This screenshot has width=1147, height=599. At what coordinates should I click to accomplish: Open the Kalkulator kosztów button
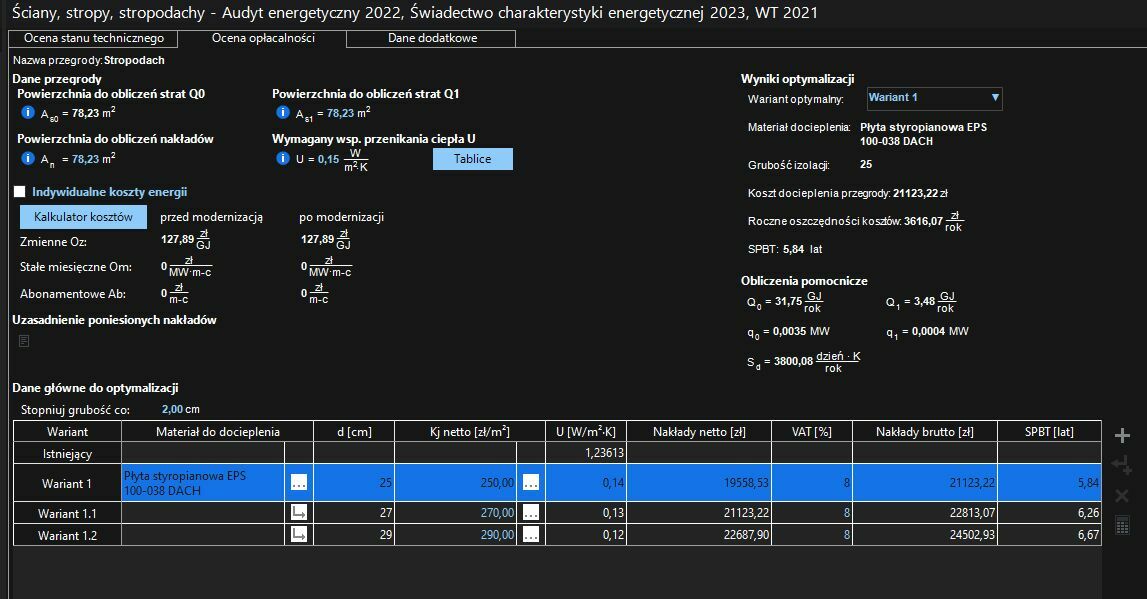click(x=83, y=216)
